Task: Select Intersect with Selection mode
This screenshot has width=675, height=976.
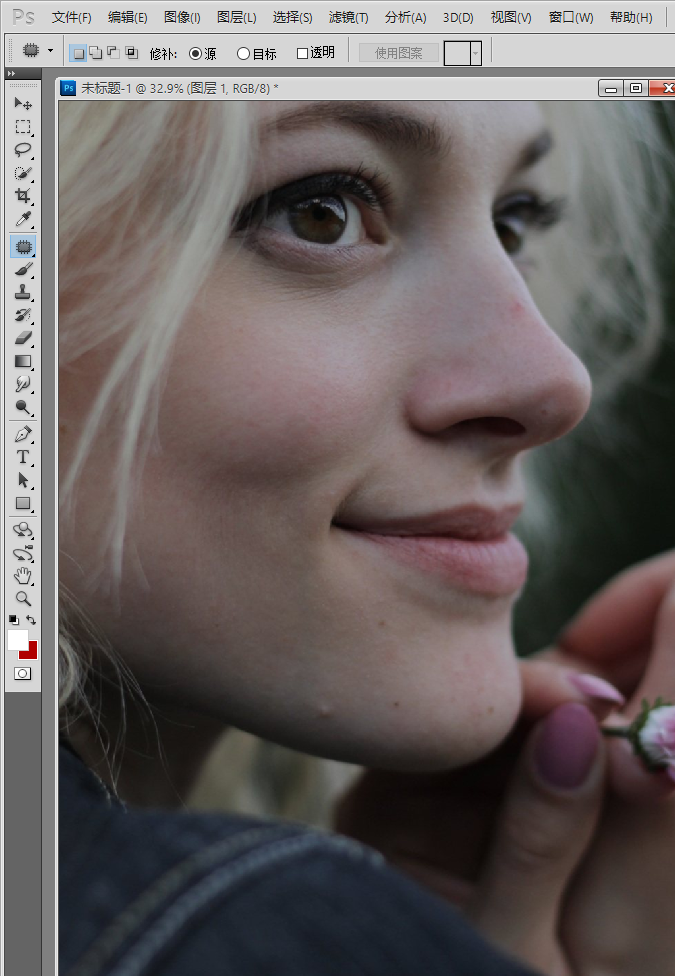Action: (x=132, y=53)
